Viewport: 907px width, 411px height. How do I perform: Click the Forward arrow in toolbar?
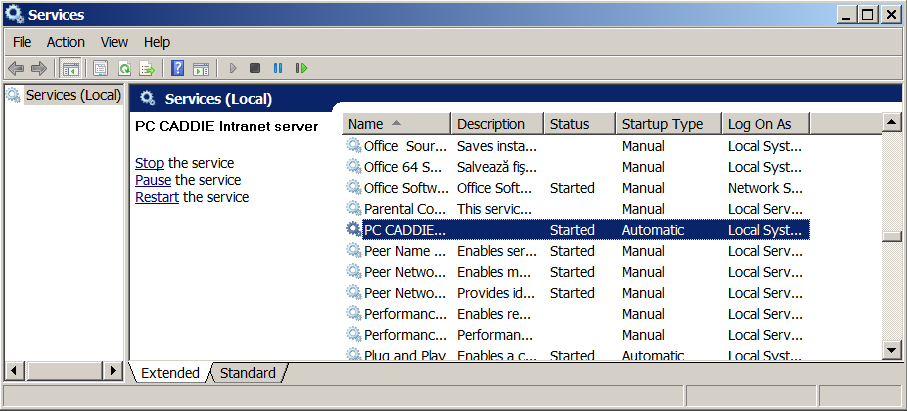[39, 68]
